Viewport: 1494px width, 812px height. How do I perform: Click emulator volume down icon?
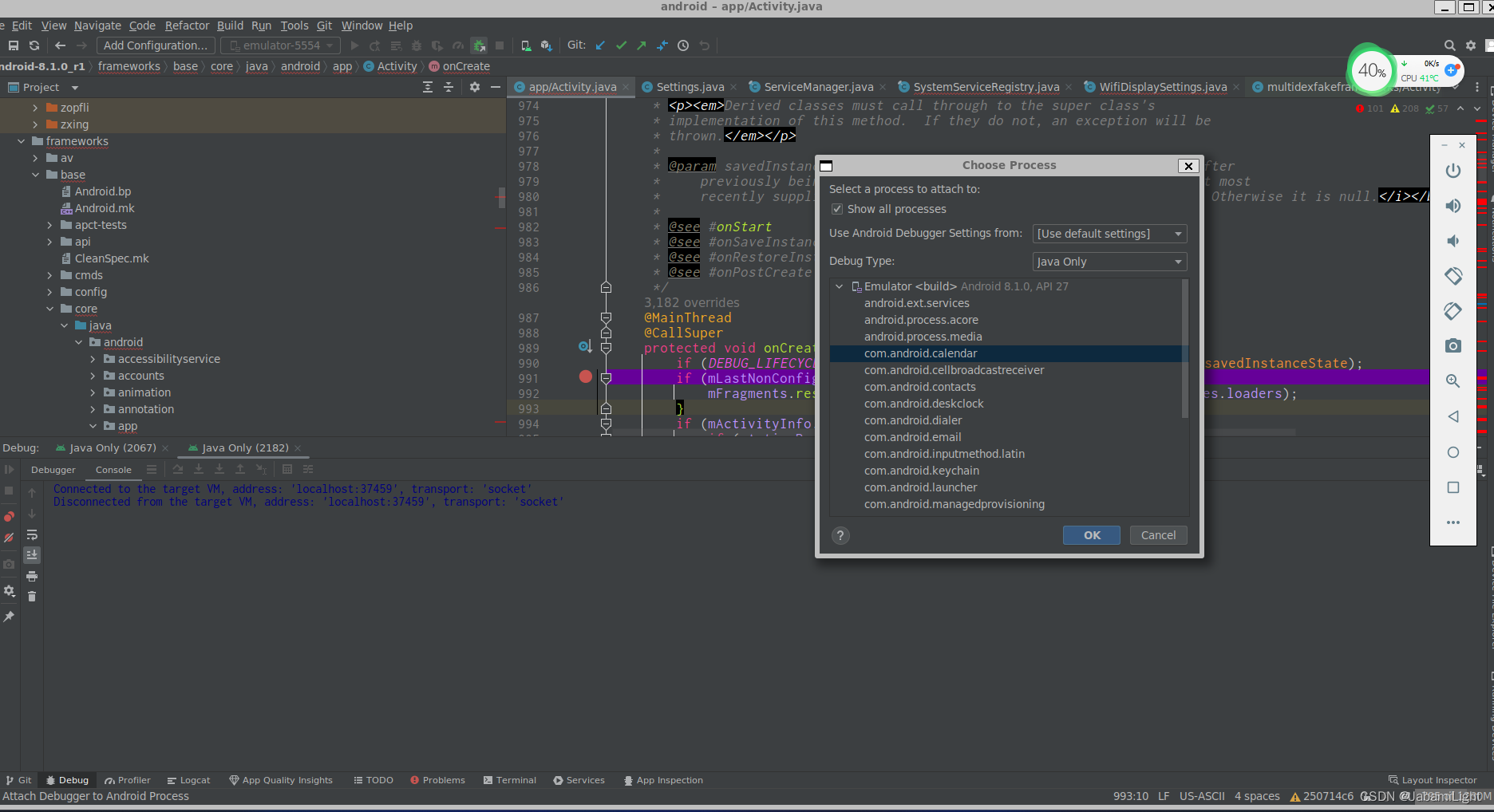pyautogui.click(x=1453, y=241)
